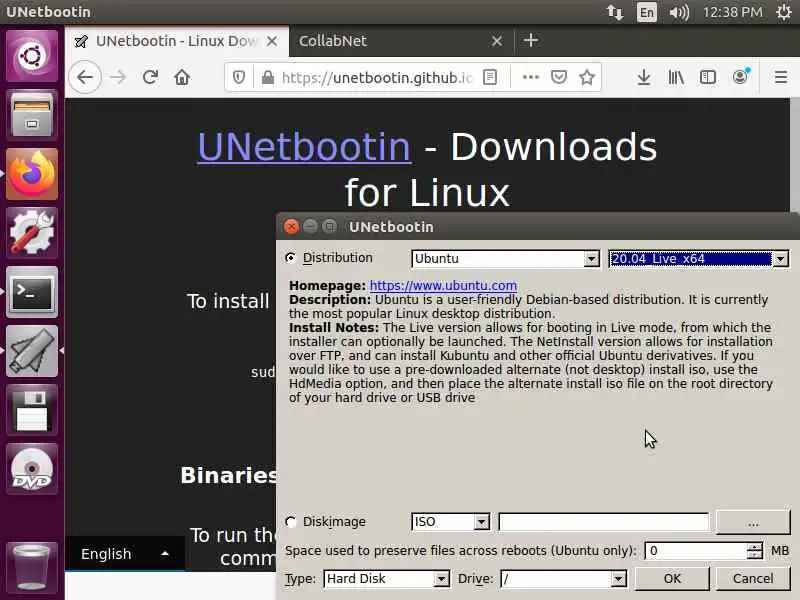800x600 pixels.
Task: Open the DVD disc dock icon
Action: point(32,469)
